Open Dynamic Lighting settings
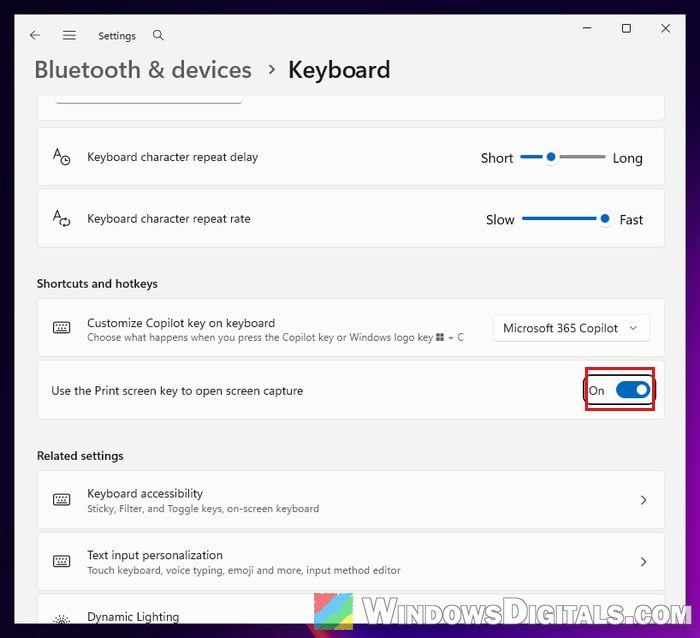Image resolution: width=700 pixels, height=638 pixels. point(350,609)
